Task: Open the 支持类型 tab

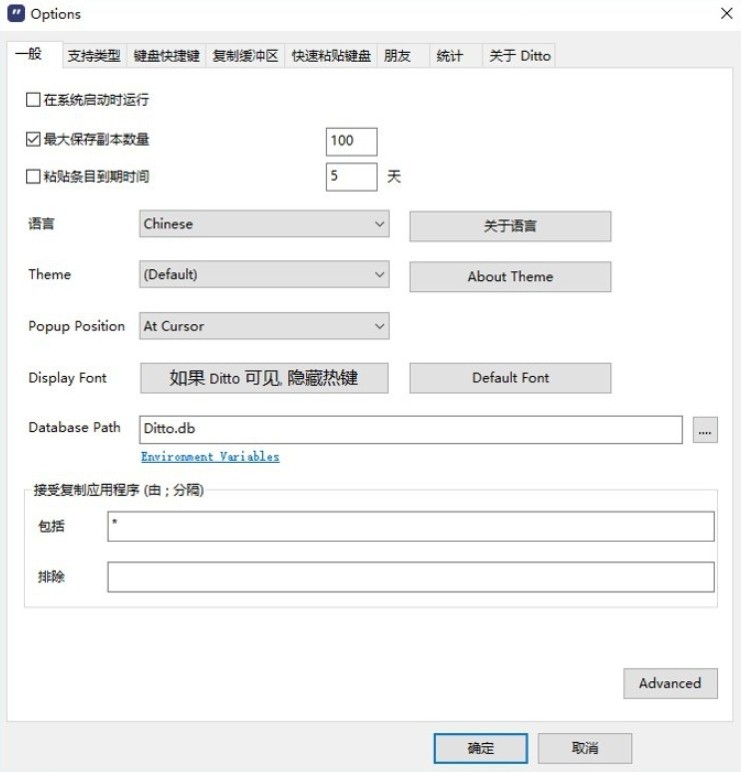Action: pyautogui.click(x=94, y=56)
